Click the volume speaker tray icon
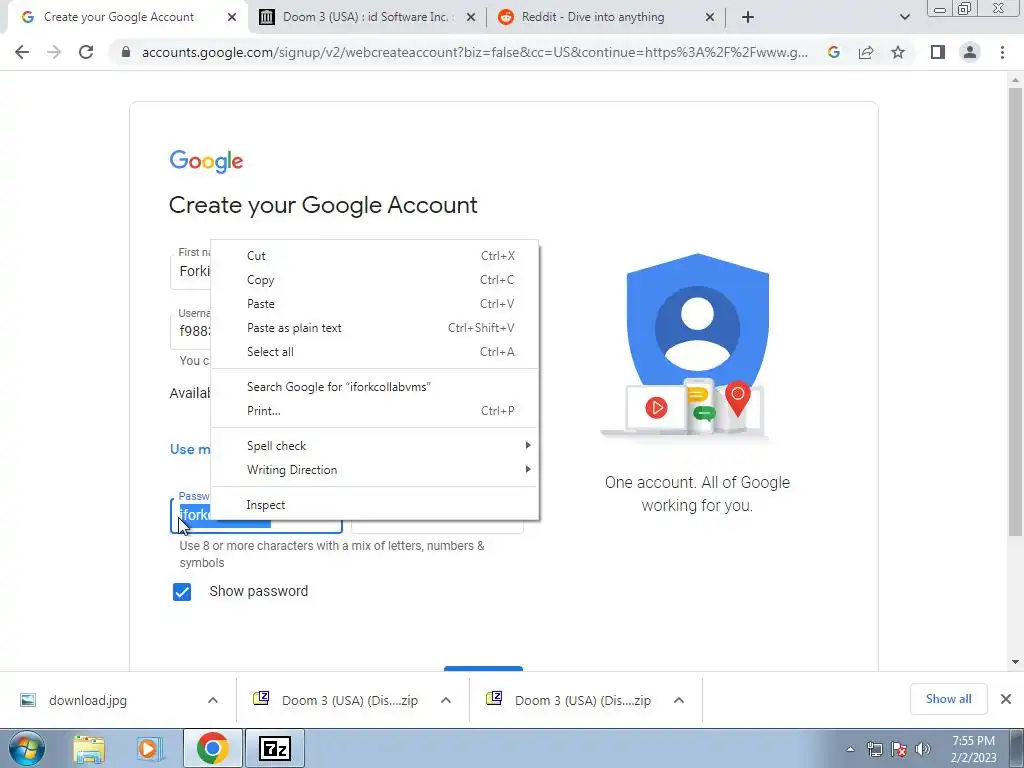This screenshot has height=768, width=1024. (x=923, y=749)
